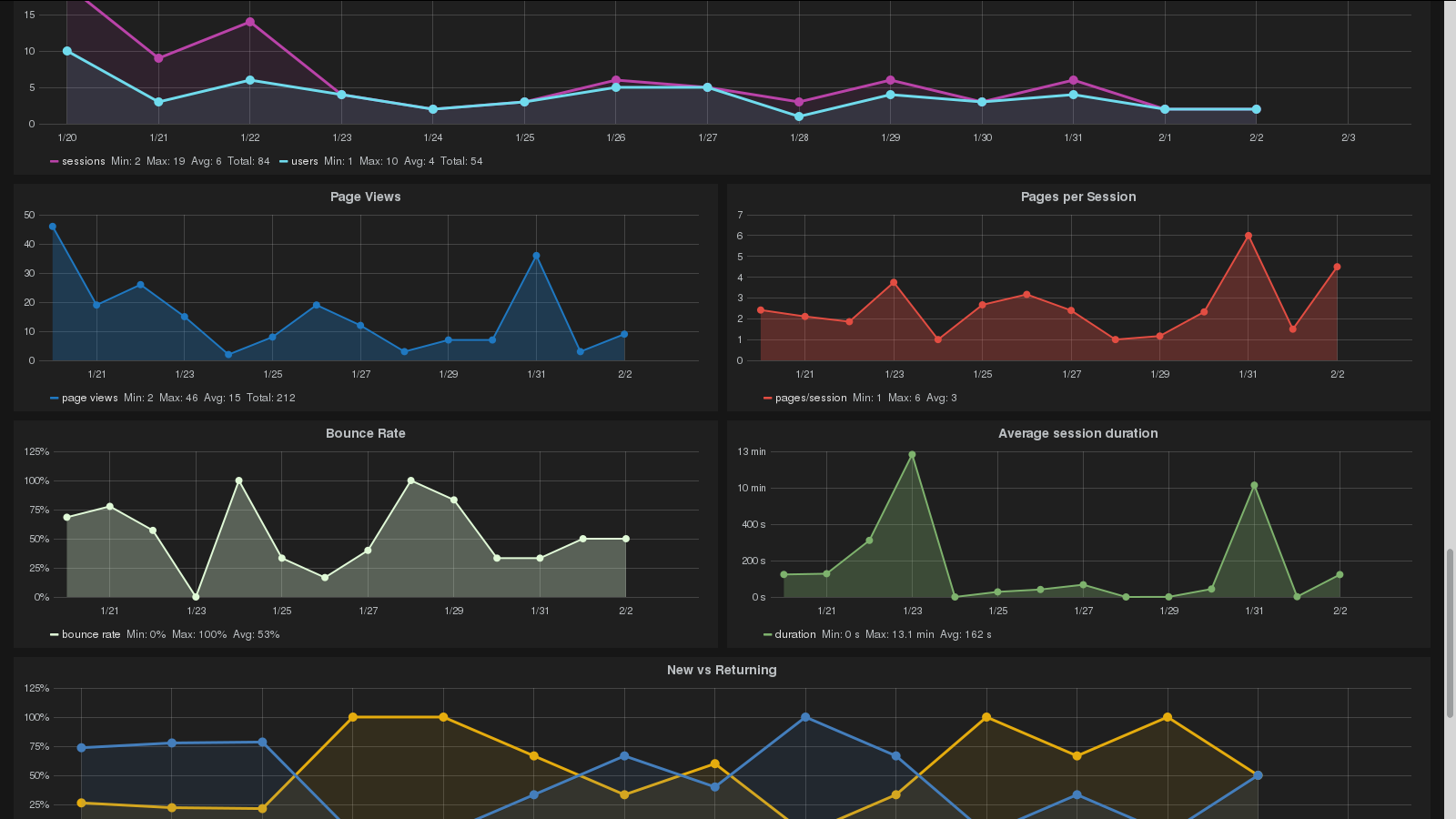Viewport: 1456px width, 819px height.
Task: Toggle the page views legend entry
Action: 89,398
